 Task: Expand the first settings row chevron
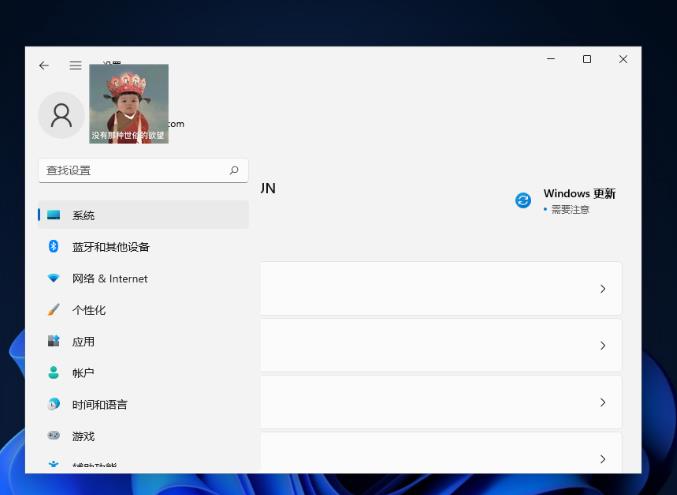point(602,289)
